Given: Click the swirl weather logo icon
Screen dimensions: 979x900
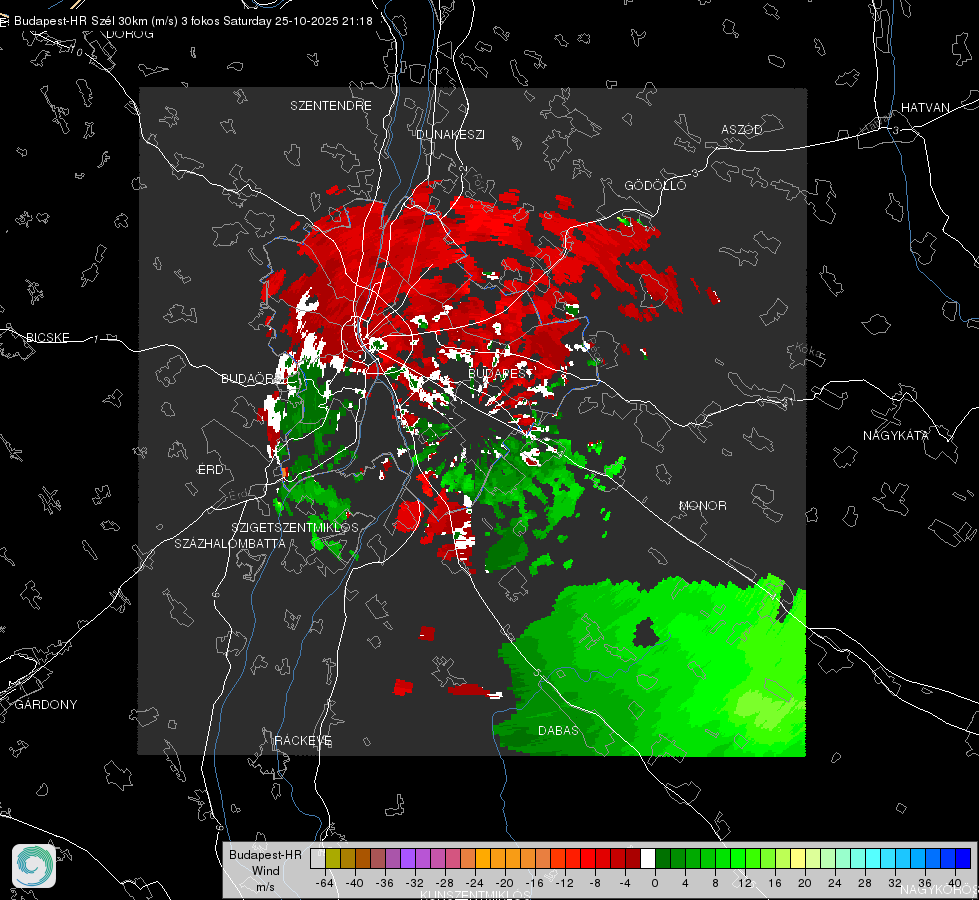Looking at the screenshot, I should pos(34,866).
